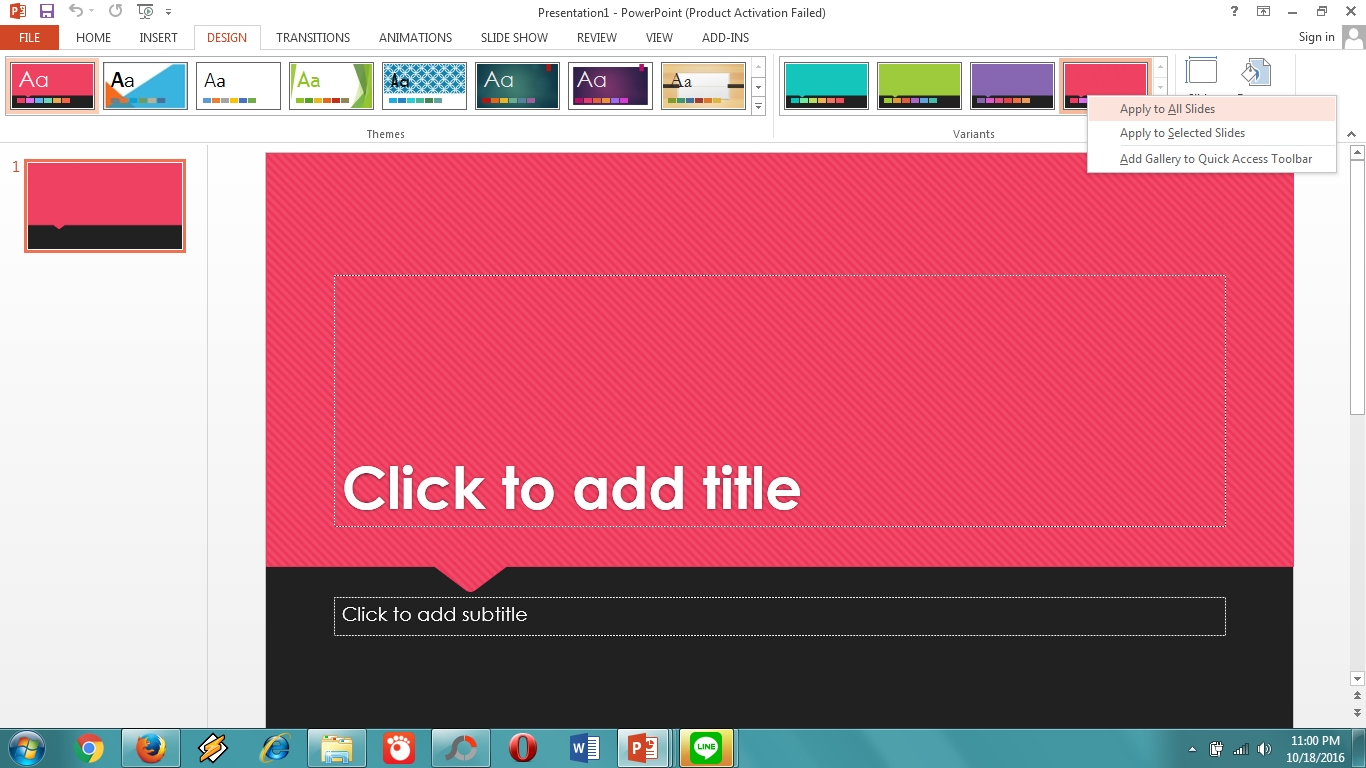1366x768 pixels.
Task: Open Winamp from the taskbar
Action: tap(213, 748)
